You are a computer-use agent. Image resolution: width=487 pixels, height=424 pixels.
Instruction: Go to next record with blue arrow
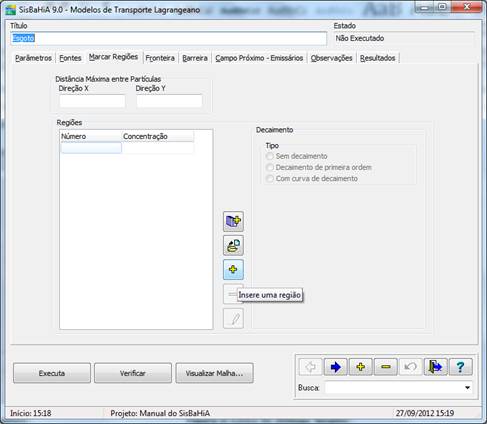[335, 367]
